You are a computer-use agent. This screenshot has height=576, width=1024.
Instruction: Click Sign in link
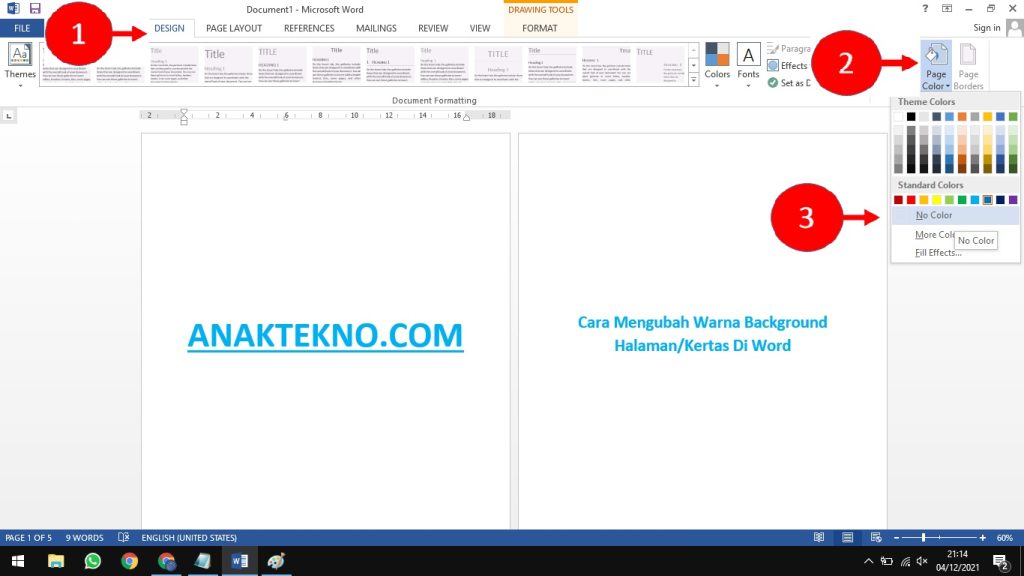[x=986, y=27]
